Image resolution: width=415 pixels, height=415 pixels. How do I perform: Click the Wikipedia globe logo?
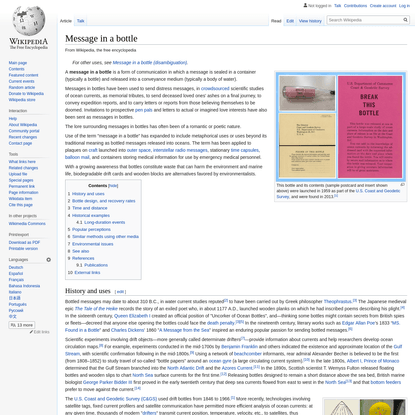[28, 21]
